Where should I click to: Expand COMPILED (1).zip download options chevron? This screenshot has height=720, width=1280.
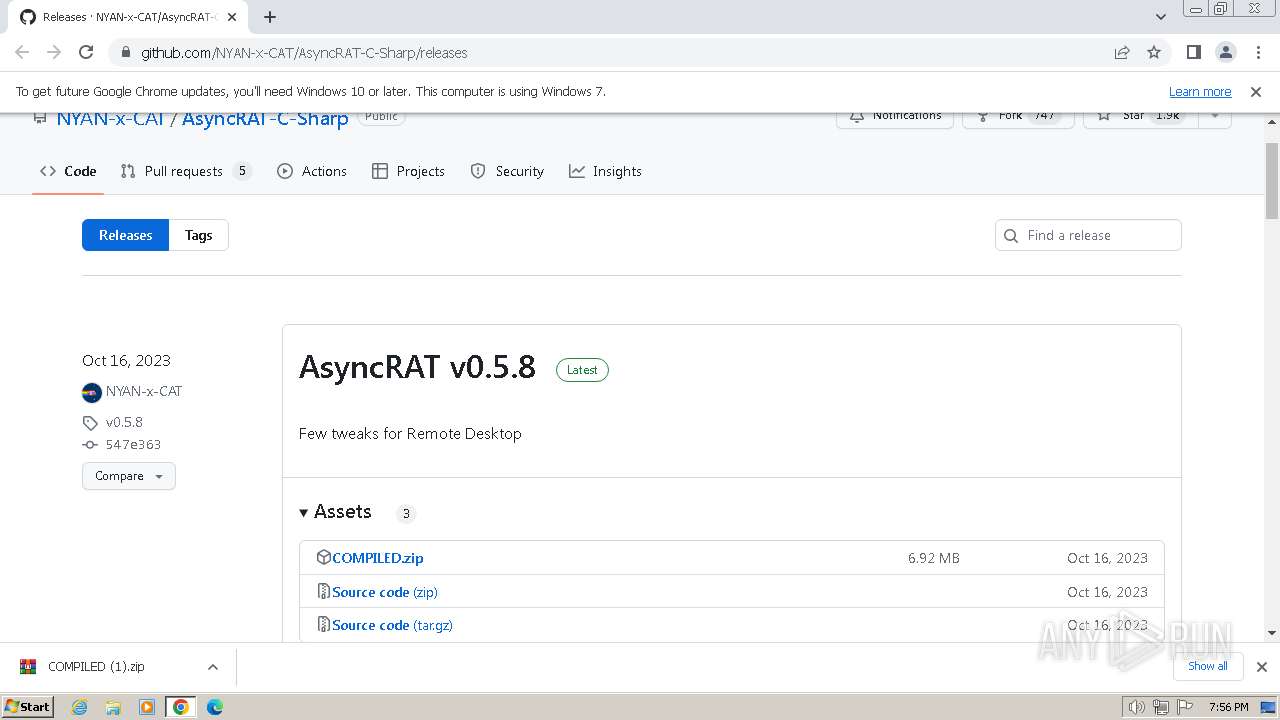click(x=212, y=667)
